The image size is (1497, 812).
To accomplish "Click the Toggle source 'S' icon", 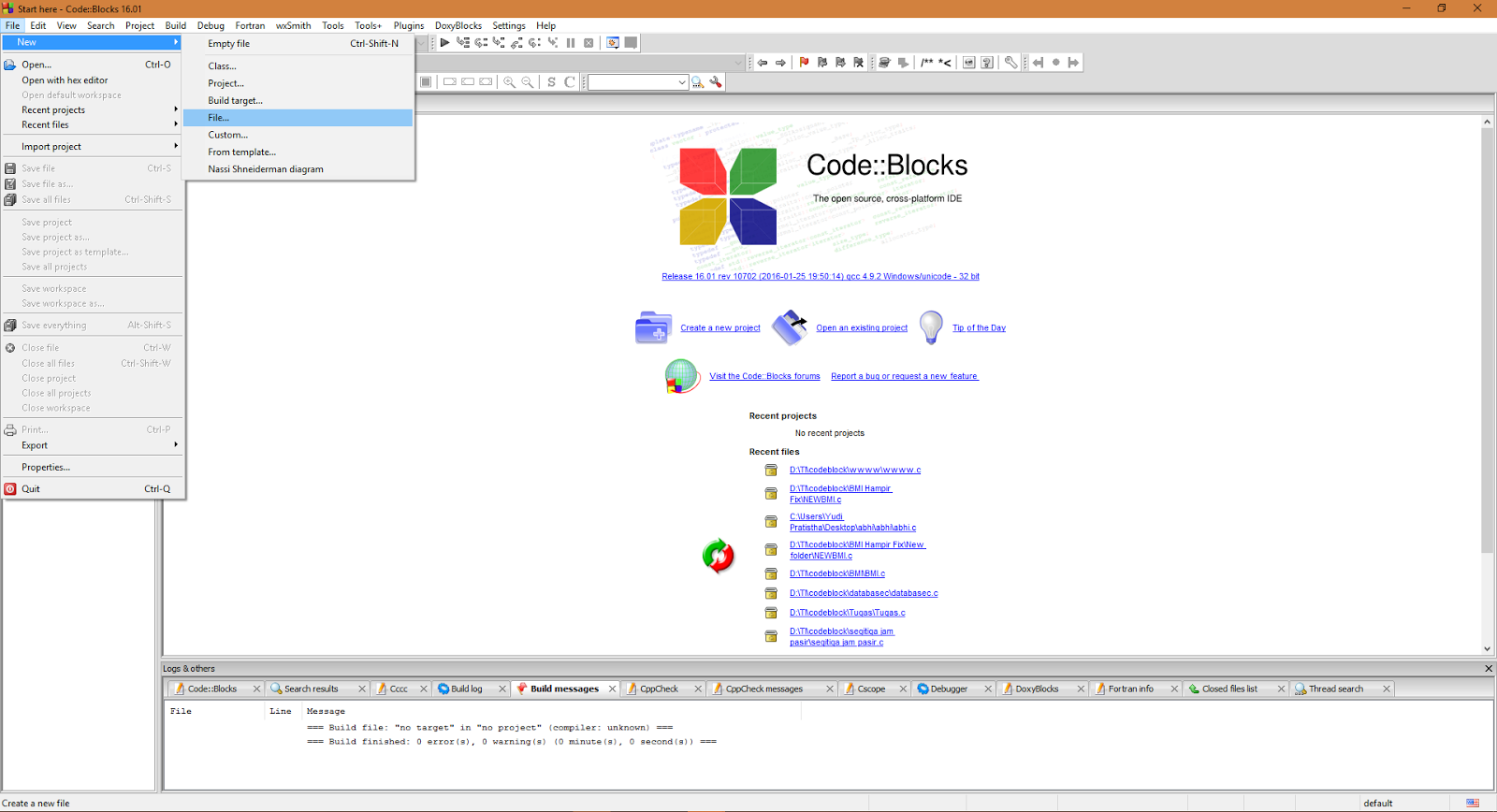I will click(551, 82).
